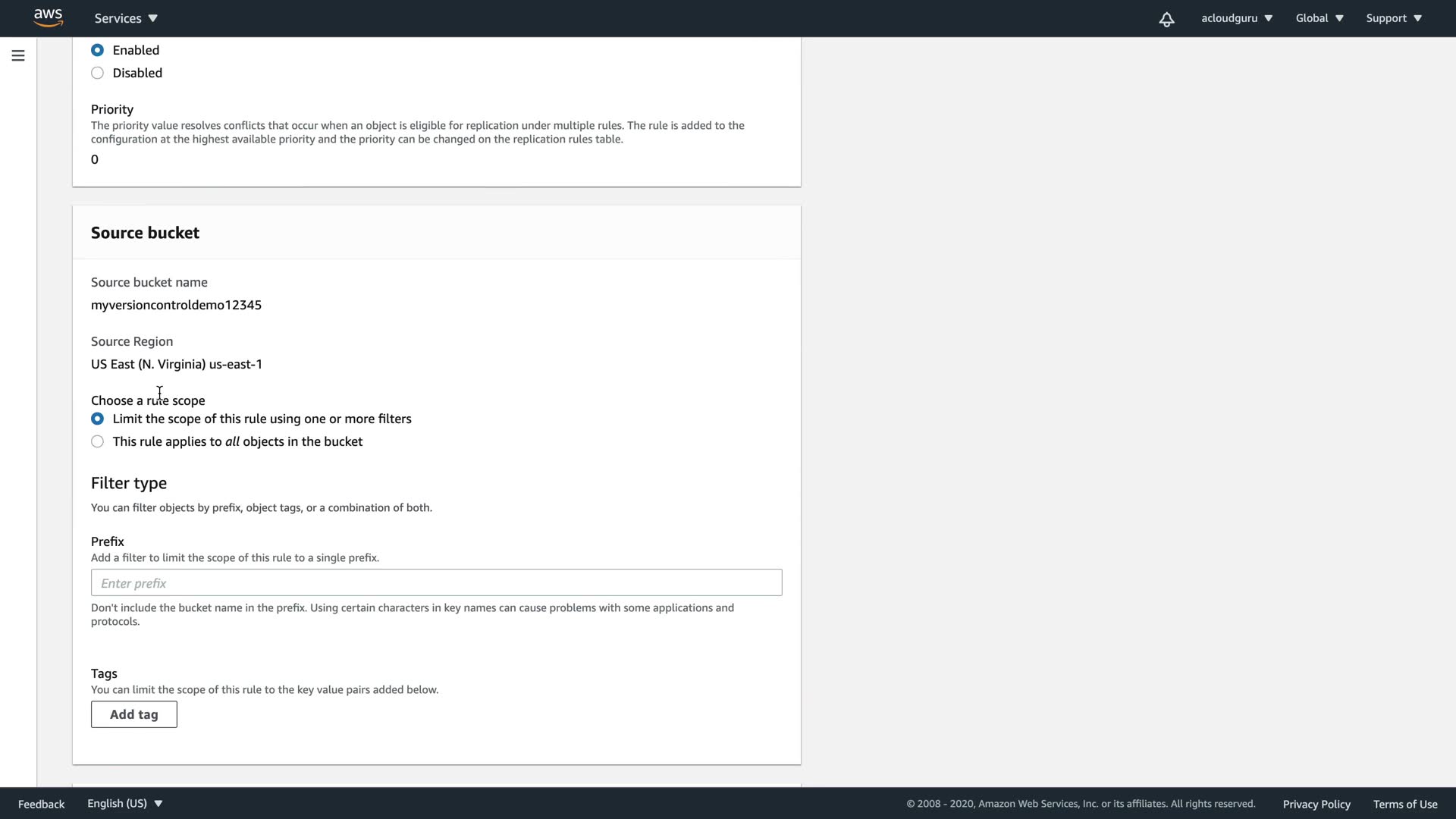Open the Terms of Use link
Viewport: 1456px width, 819px height.
click(1404, 804)
